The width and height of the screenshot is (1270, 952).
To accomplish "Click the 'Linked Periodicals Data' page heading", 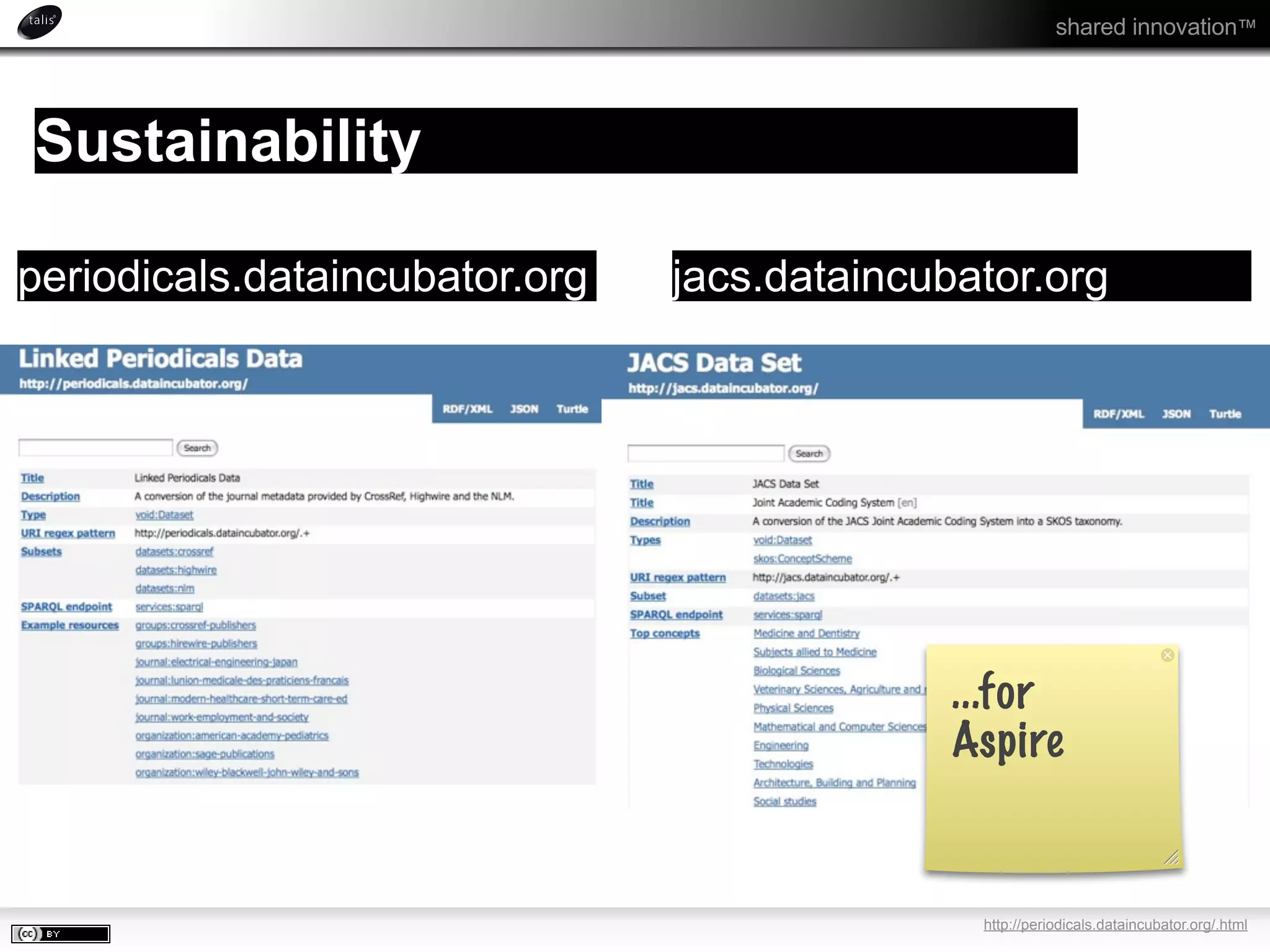I will point(161,359).
